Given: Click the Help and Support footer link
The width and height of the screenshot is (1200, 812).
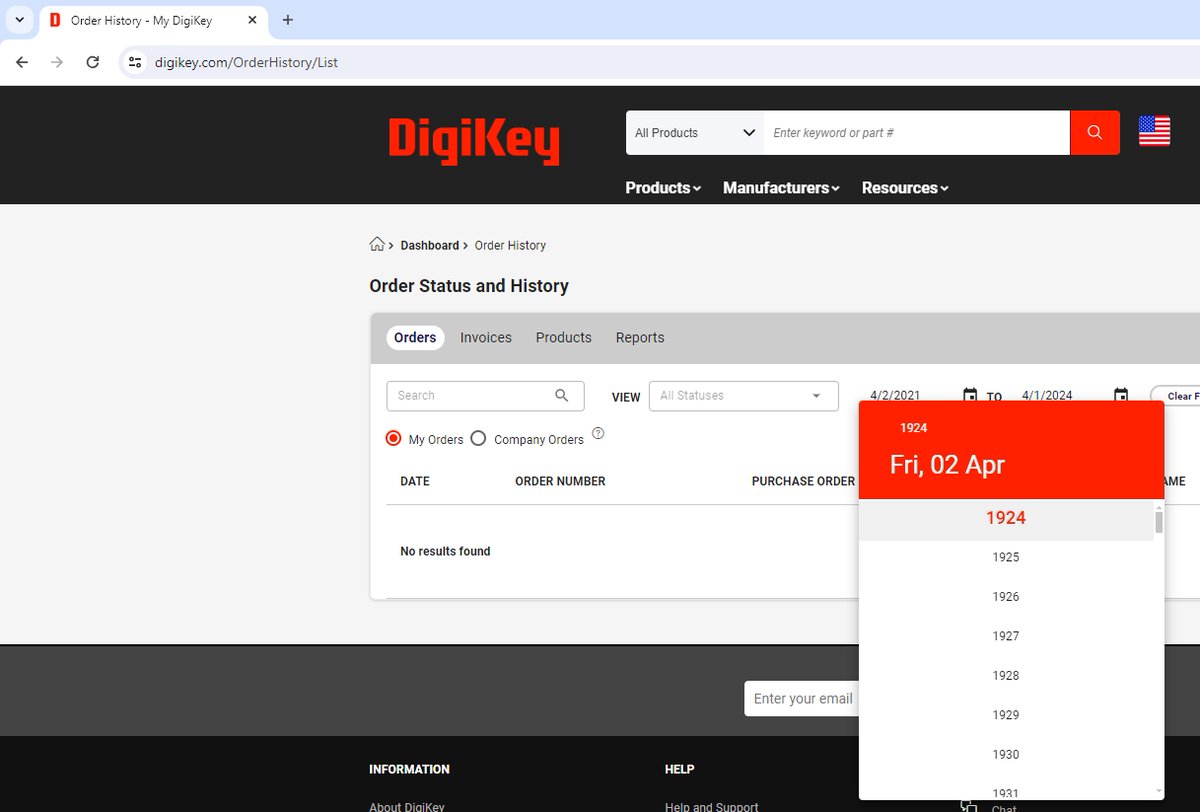Looking at the screenshot, I should 712,807.
